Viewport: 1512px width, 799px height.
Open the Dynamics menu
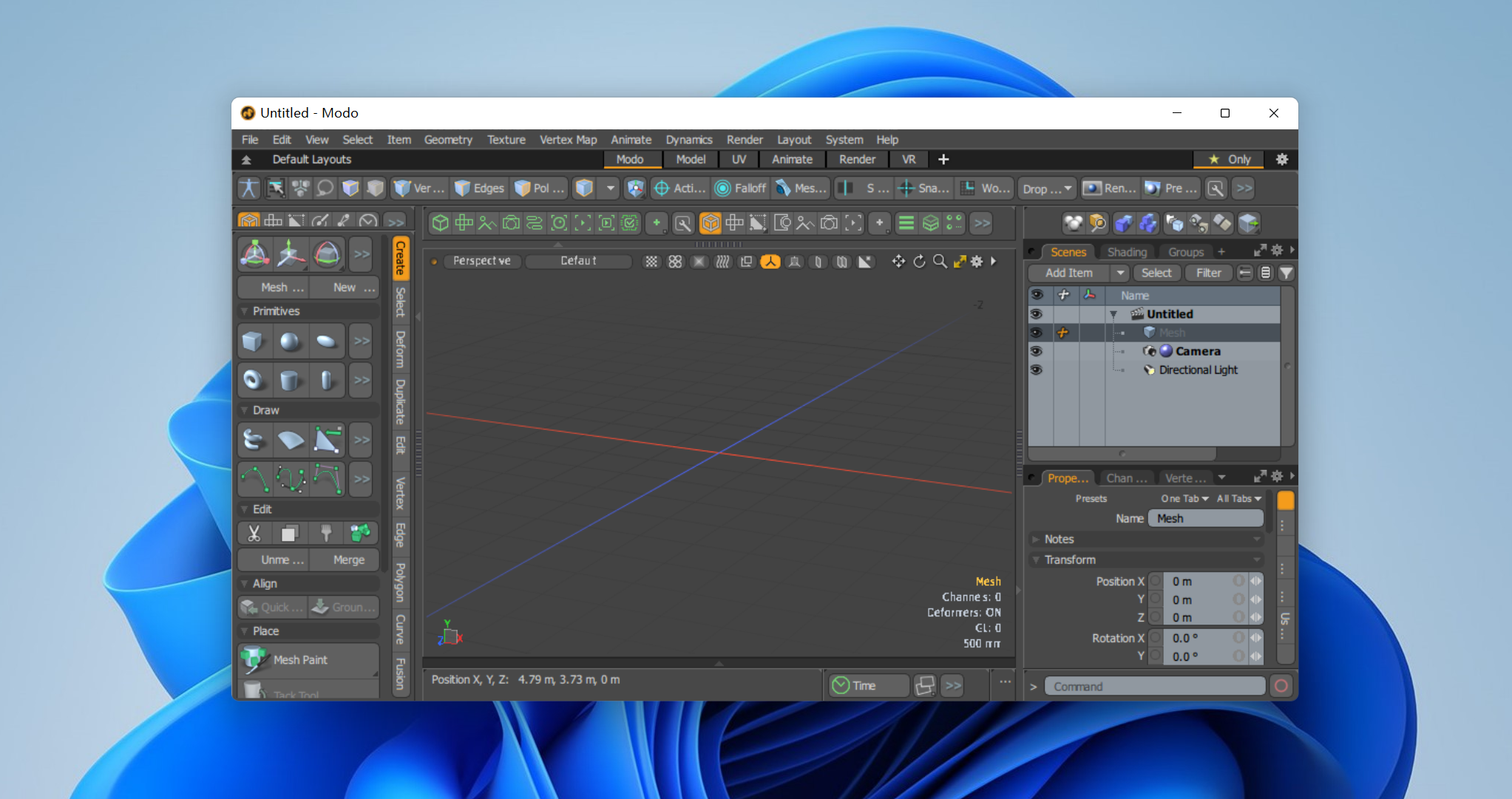tap(688, 140)
